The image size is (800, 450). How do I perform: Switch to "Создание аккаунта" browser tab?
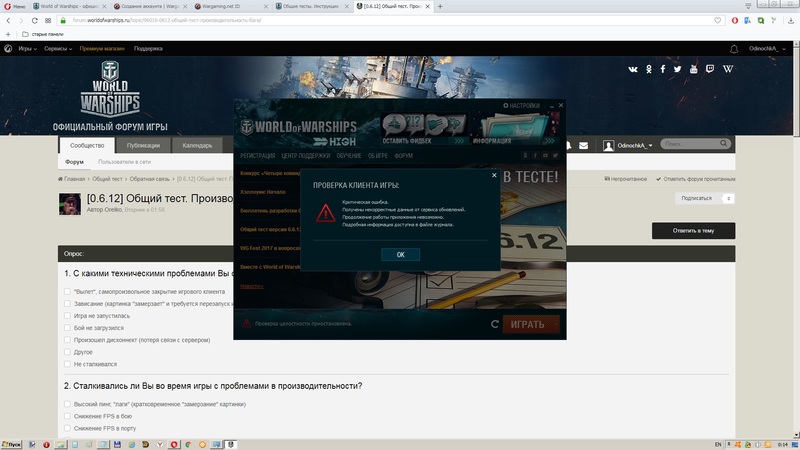point(149,7)
